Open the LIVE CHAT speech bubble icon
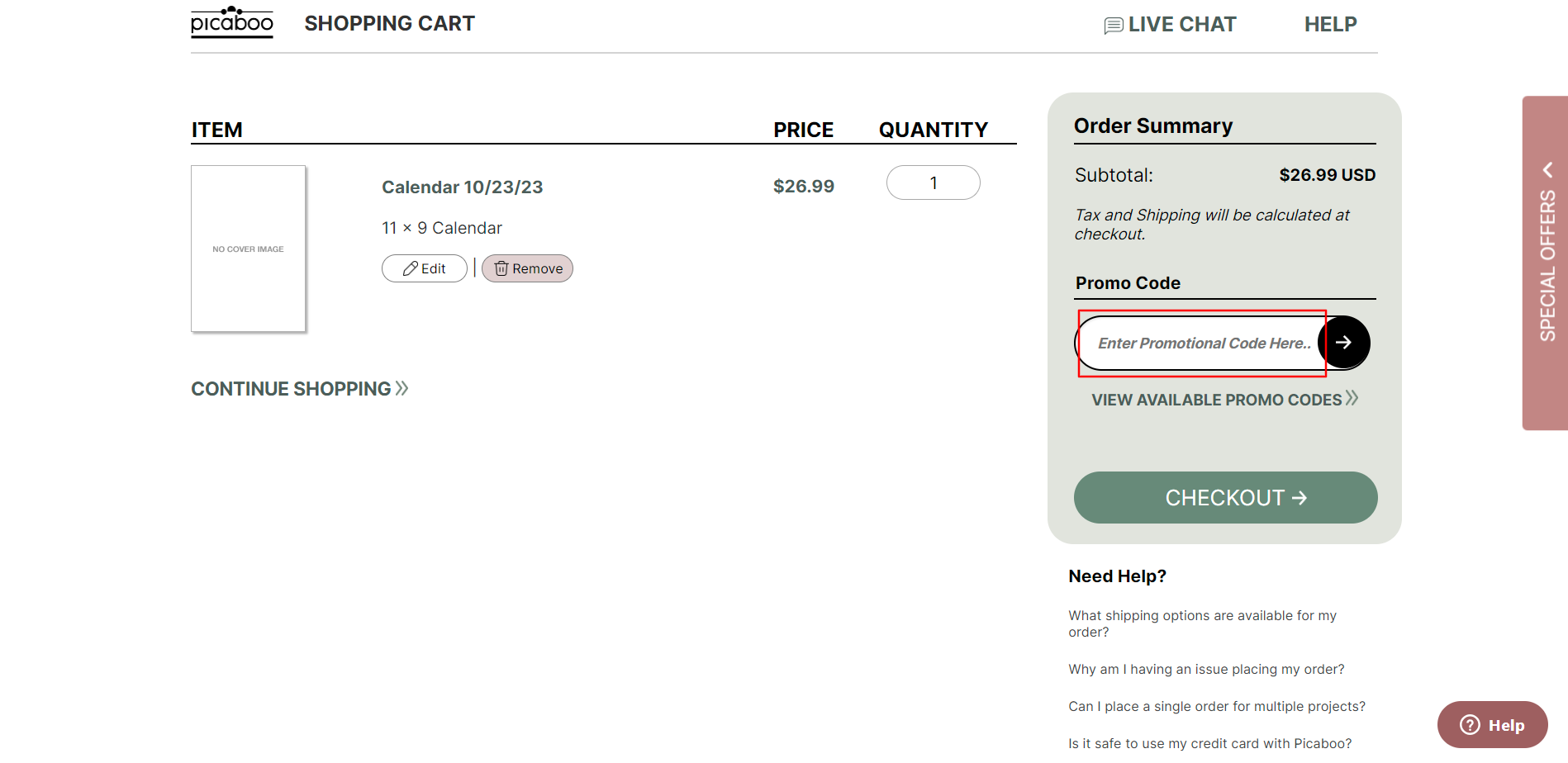 click(1113, 24)
